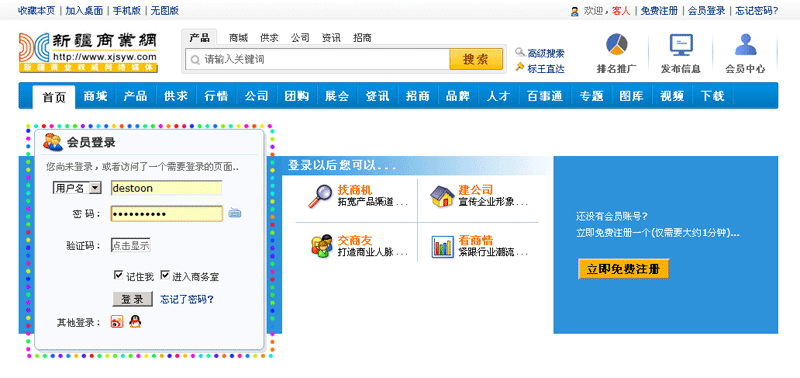Open 发布信息 monitor icon

tap(681, 45)
